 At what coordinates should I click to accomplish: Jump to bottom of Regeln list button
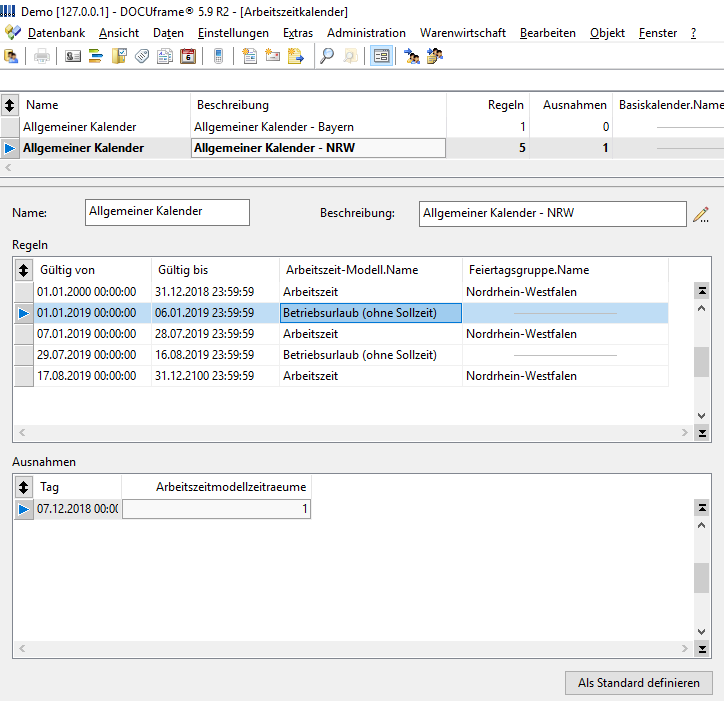point(702,433)
